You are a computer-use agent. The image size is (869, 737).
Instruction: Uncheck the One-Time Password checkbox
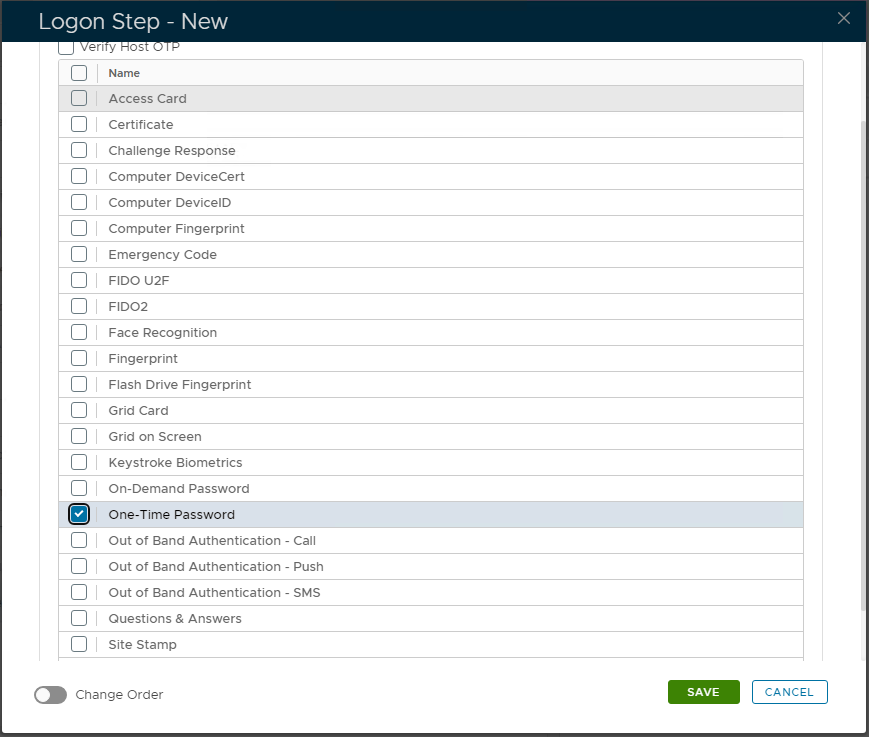[79, 515]
